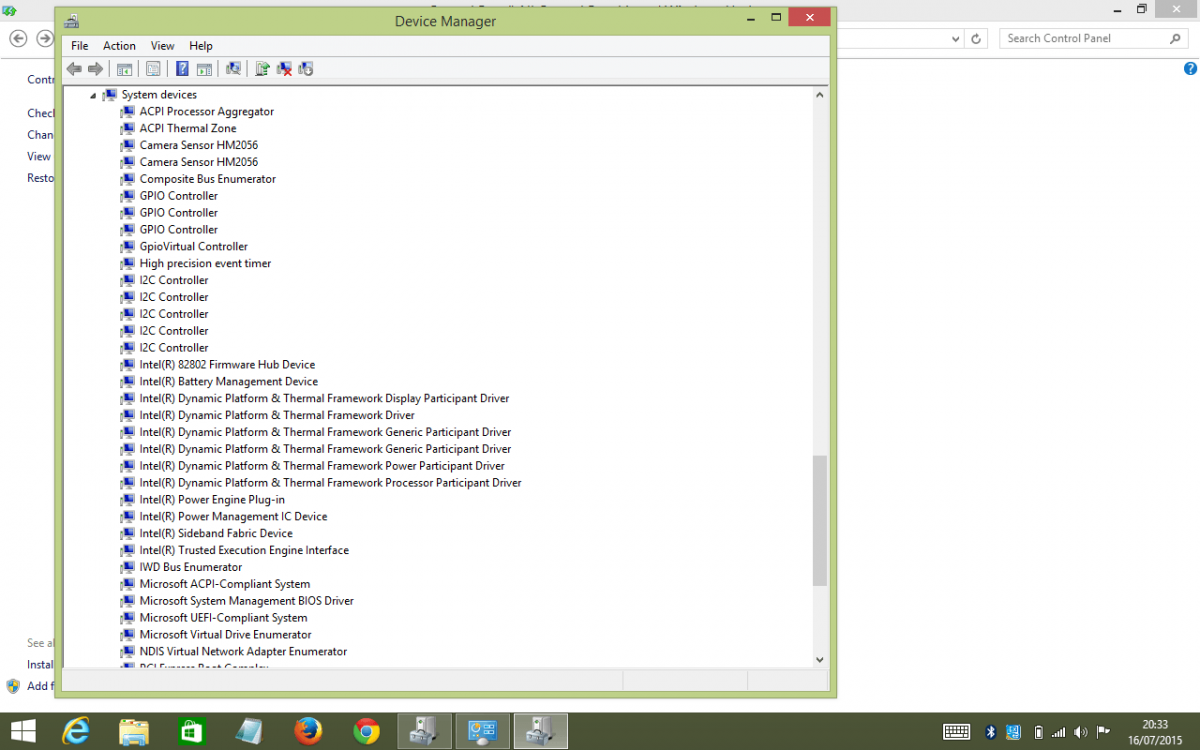Open the View menu
Viewport: 1200px width, 750px height.
pyautogui.click(x=163, y=46)
